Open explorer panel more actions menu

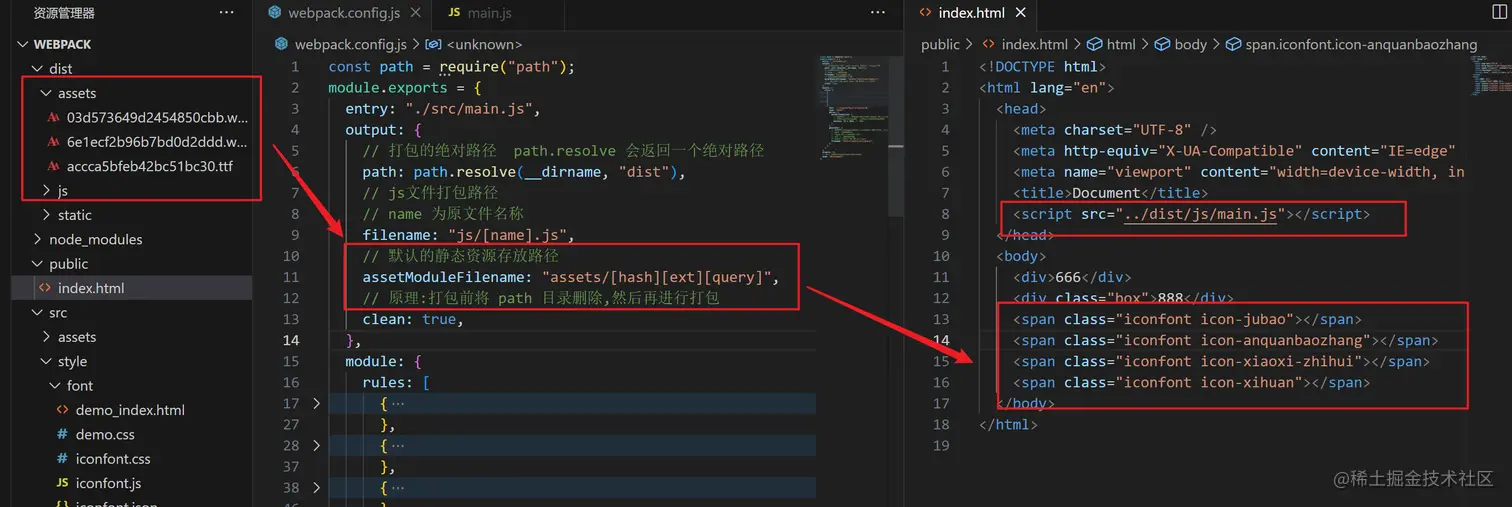[227, 13]
